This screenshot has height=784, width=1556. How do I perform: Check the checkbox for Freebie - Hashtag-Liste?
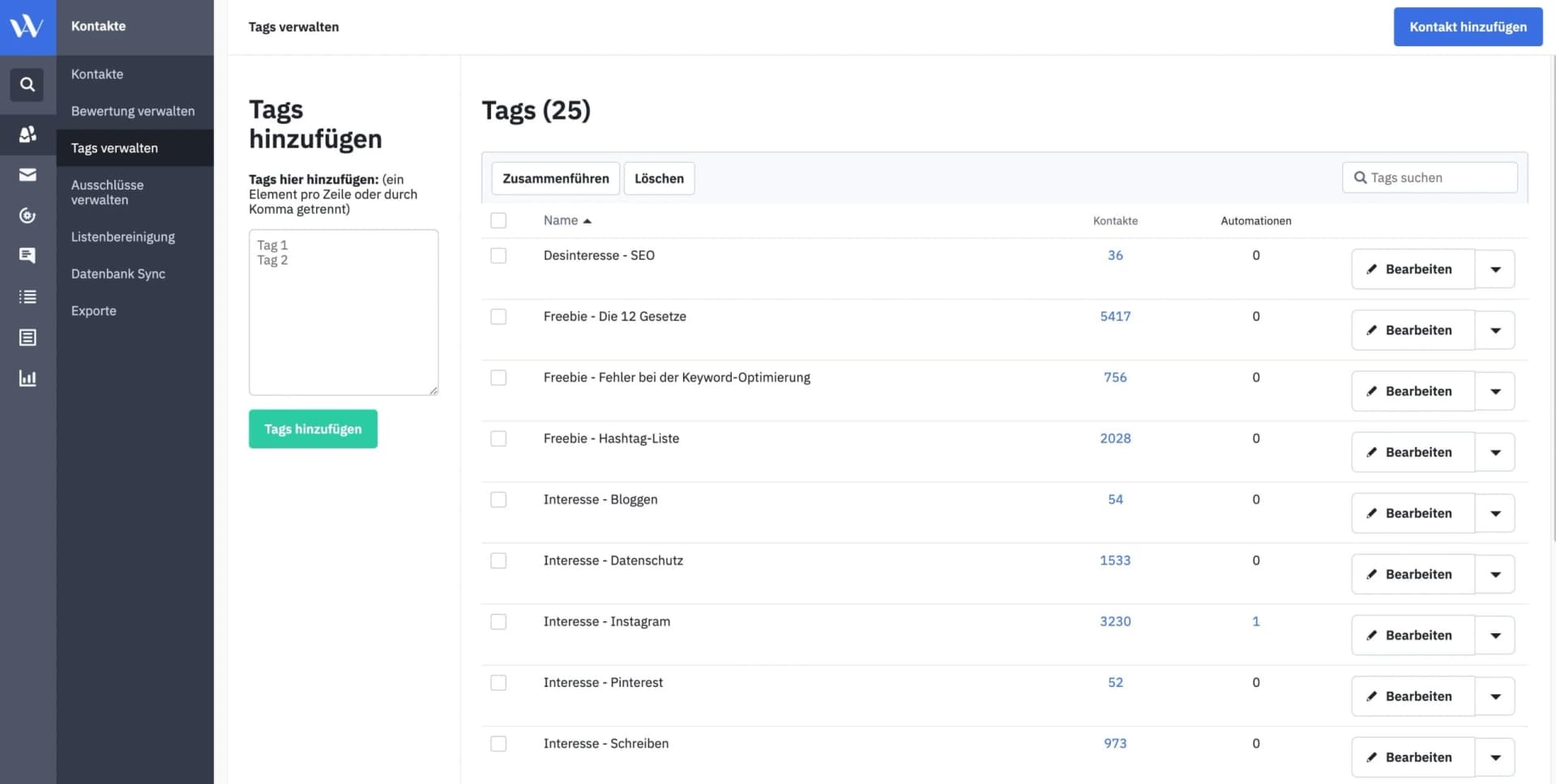pos(498,438)
